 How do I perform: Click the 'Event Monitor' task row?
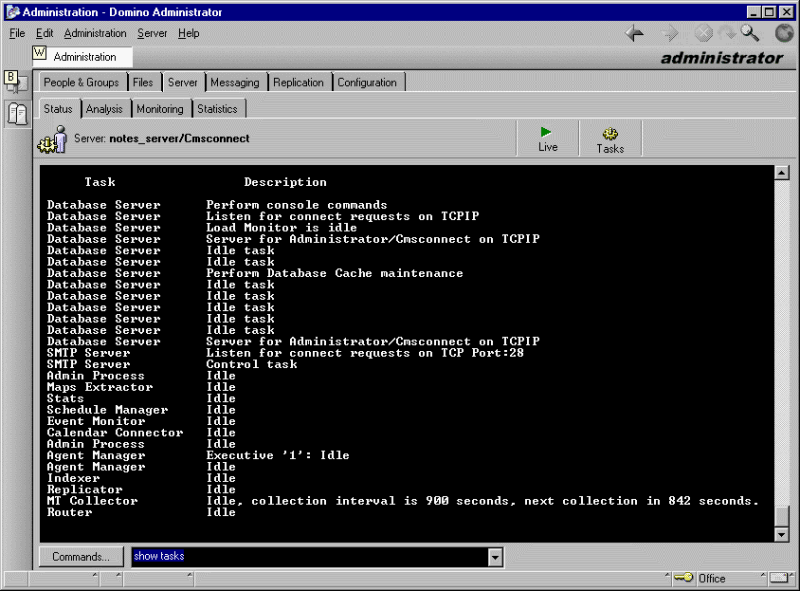141,421
